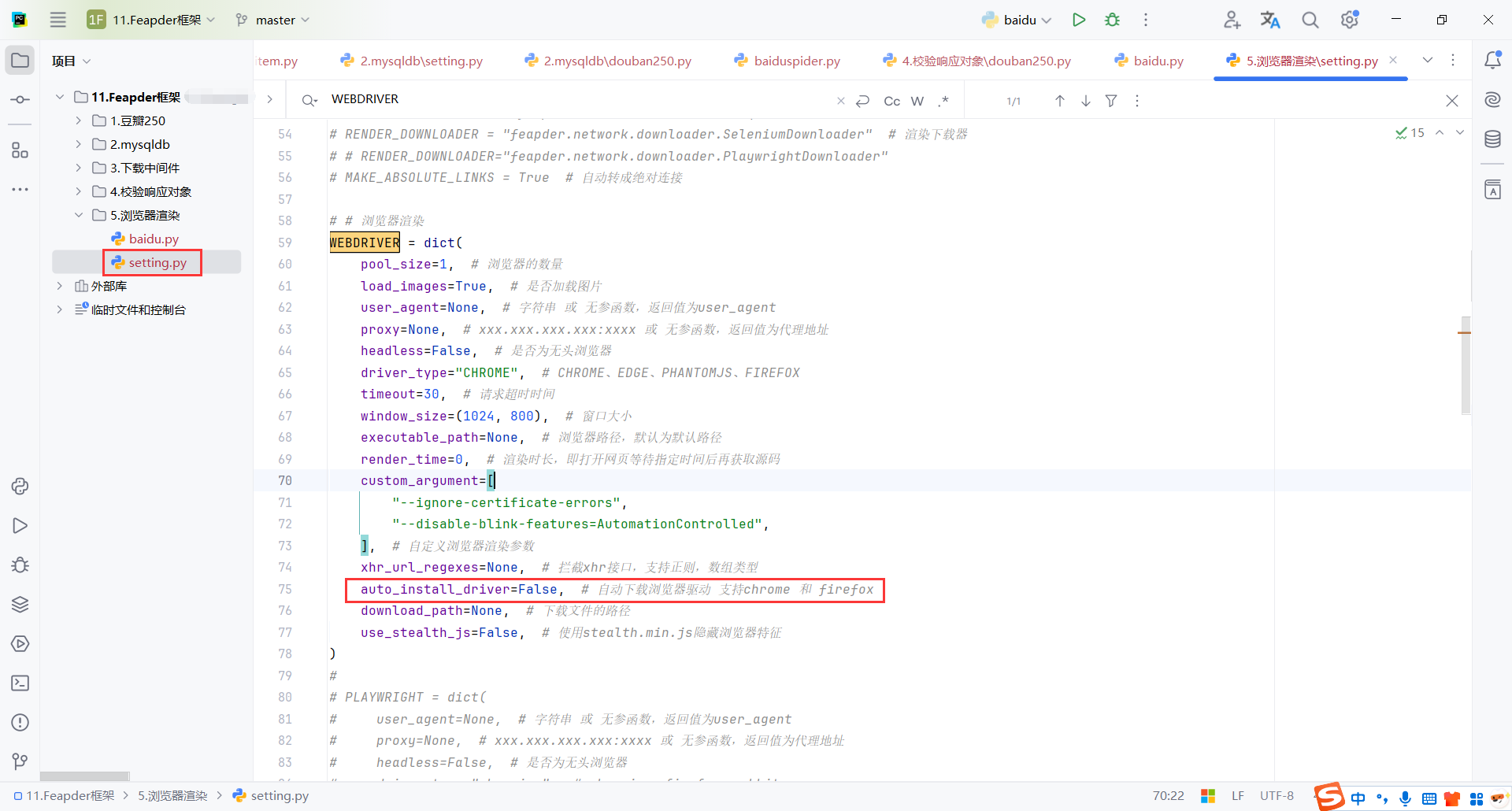
Task: Open the Services tool window
Action: (20, 643)
